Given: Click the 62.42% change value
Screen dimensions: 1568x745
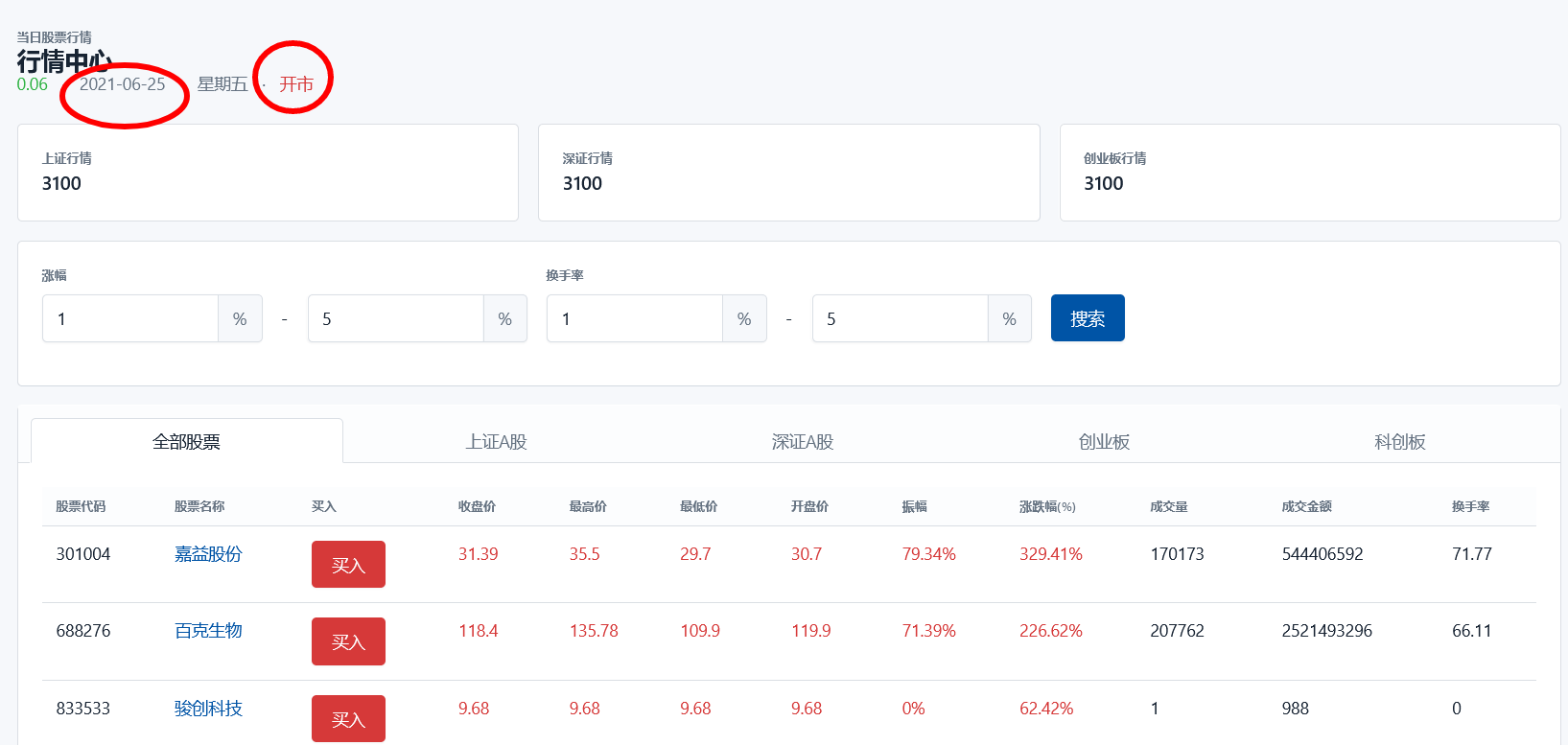Looking at the screenshot, I should click(x=1046, y=709).
